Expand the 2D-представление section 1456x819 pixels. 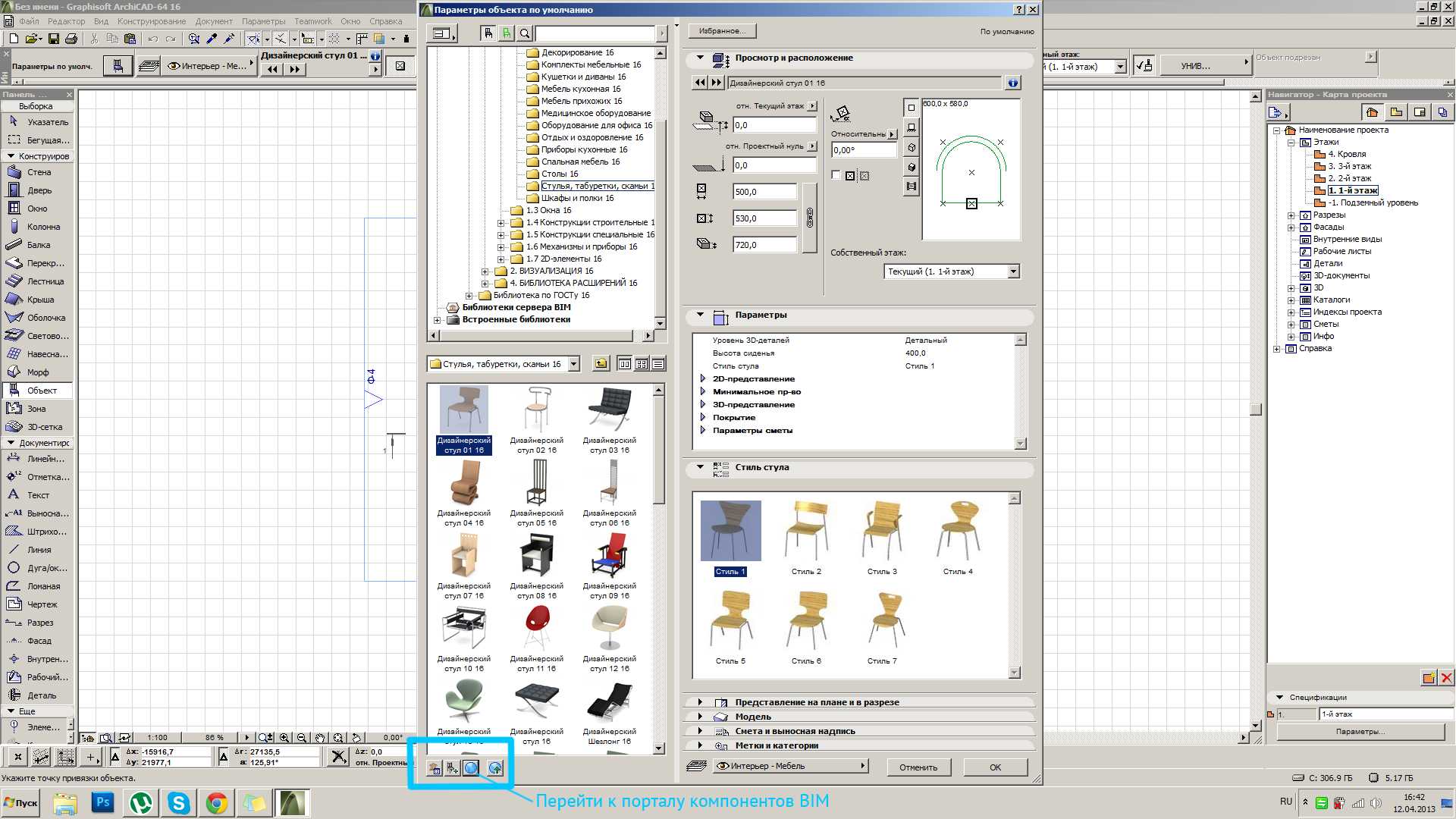pyautogui.click(x=706, y=378)
